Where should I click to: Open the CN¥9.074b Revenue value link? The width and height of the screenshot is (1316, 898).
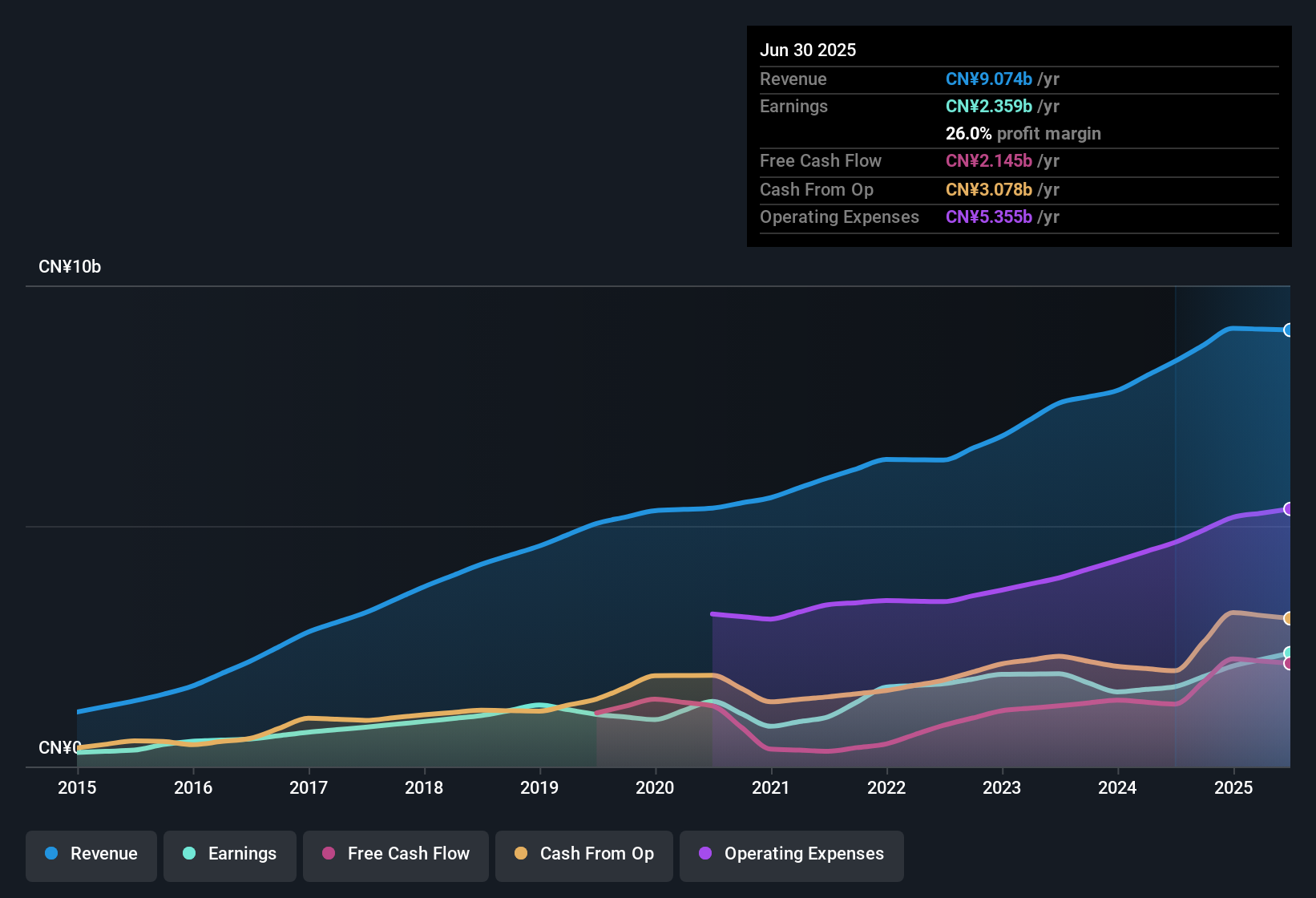[x=988, y=79]
